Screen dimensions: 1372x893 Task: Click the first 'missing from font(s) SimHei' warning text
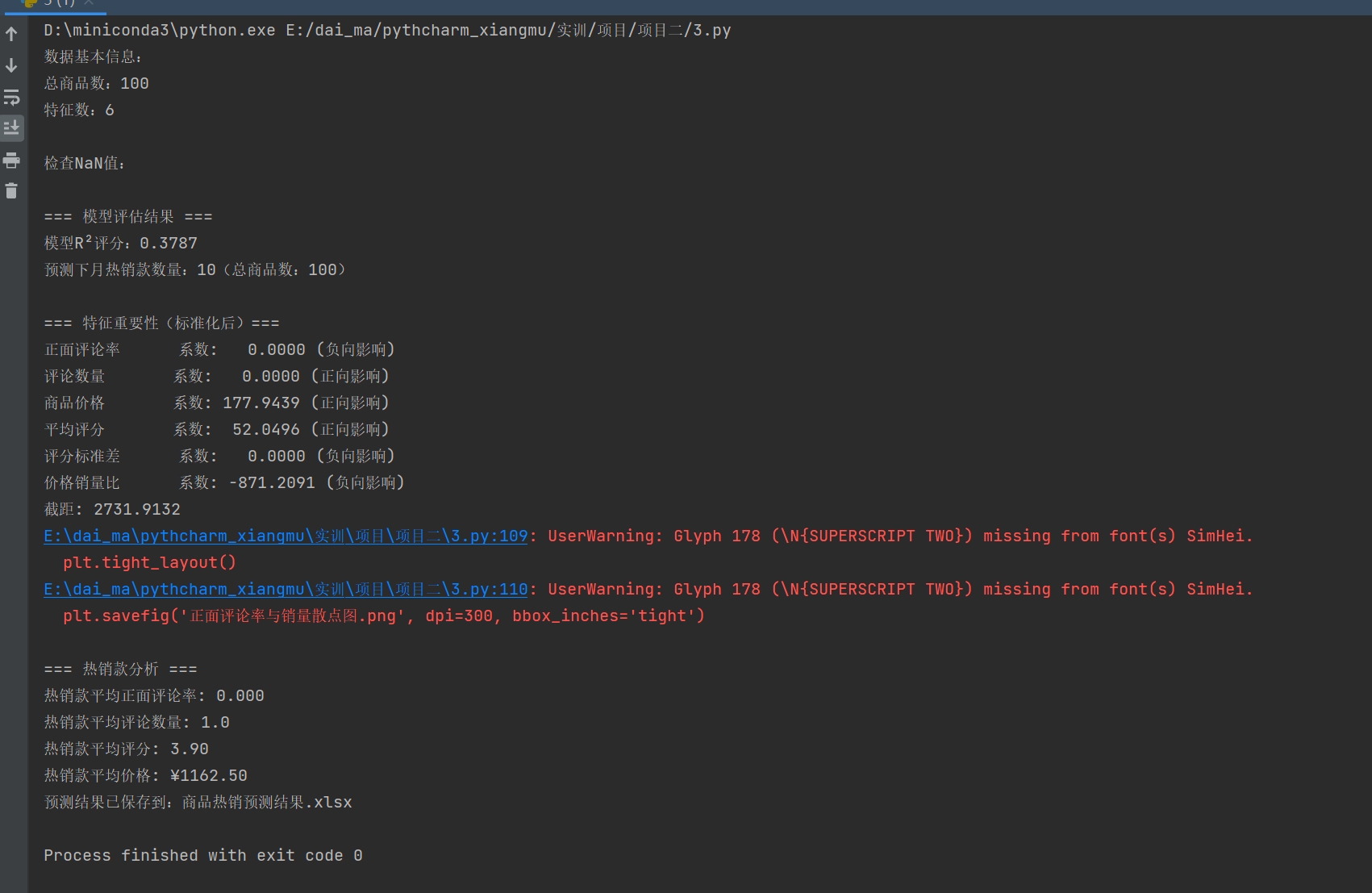tap(1118, 536)
